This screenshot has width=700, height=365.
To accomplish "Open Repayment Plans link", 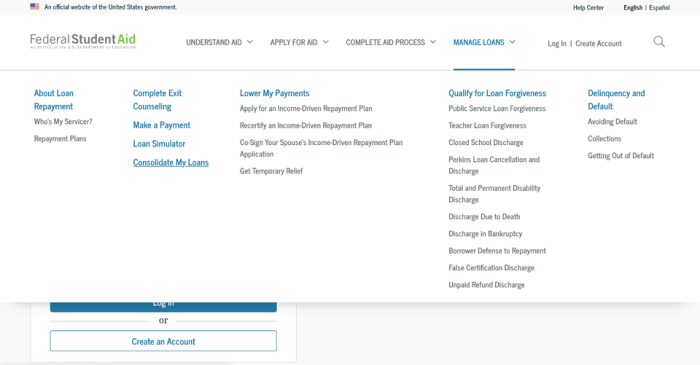I will pos(60,138).
